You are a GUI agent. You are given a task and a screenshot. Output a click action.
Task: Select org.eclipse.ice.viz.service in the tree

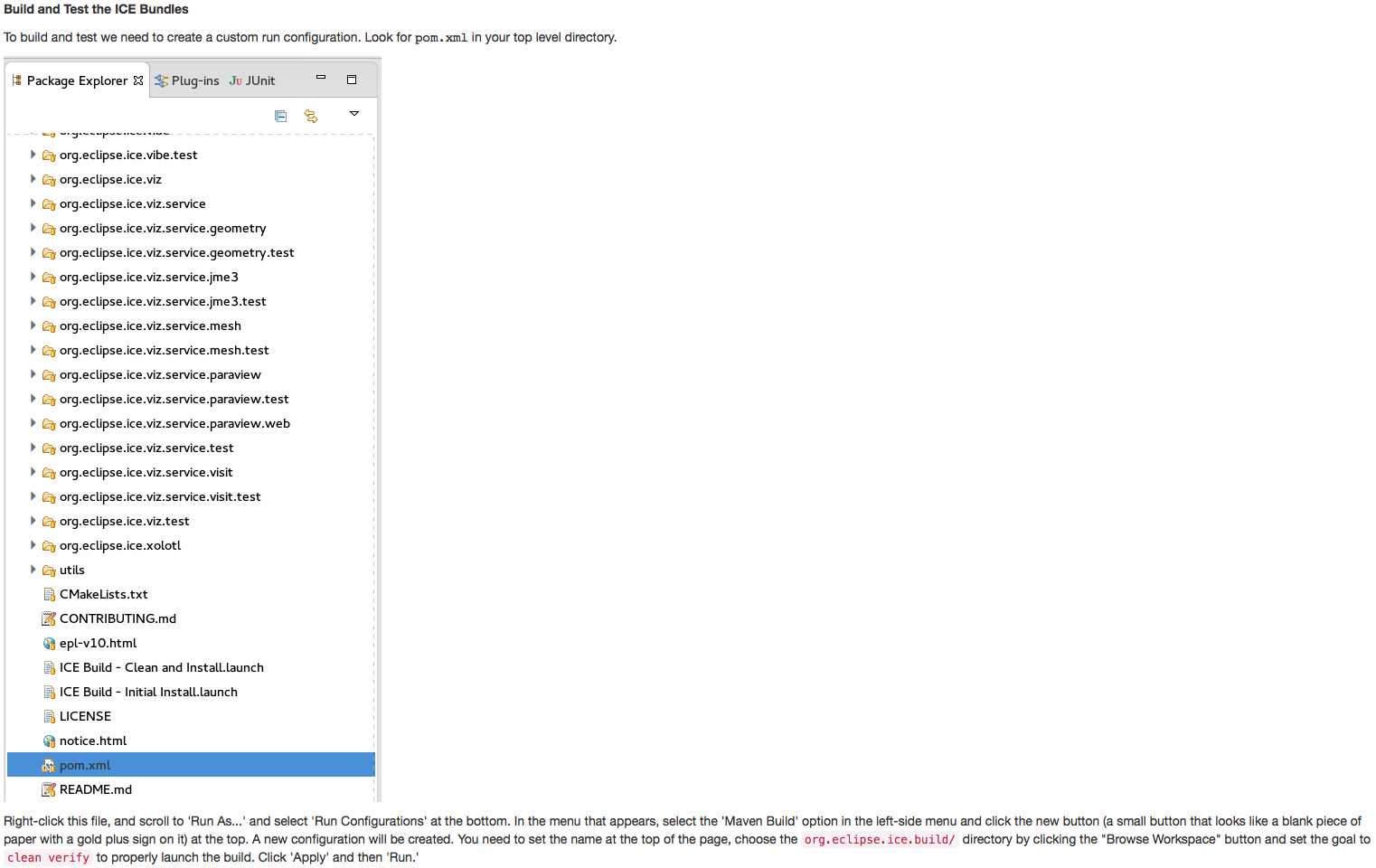click(x=133, y=203)
